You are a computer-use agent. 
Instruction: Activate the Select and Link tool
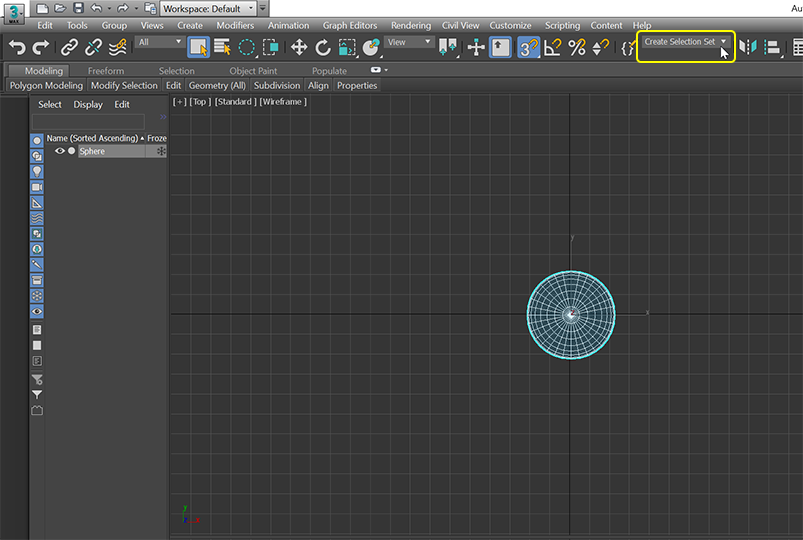pos(69,47)
